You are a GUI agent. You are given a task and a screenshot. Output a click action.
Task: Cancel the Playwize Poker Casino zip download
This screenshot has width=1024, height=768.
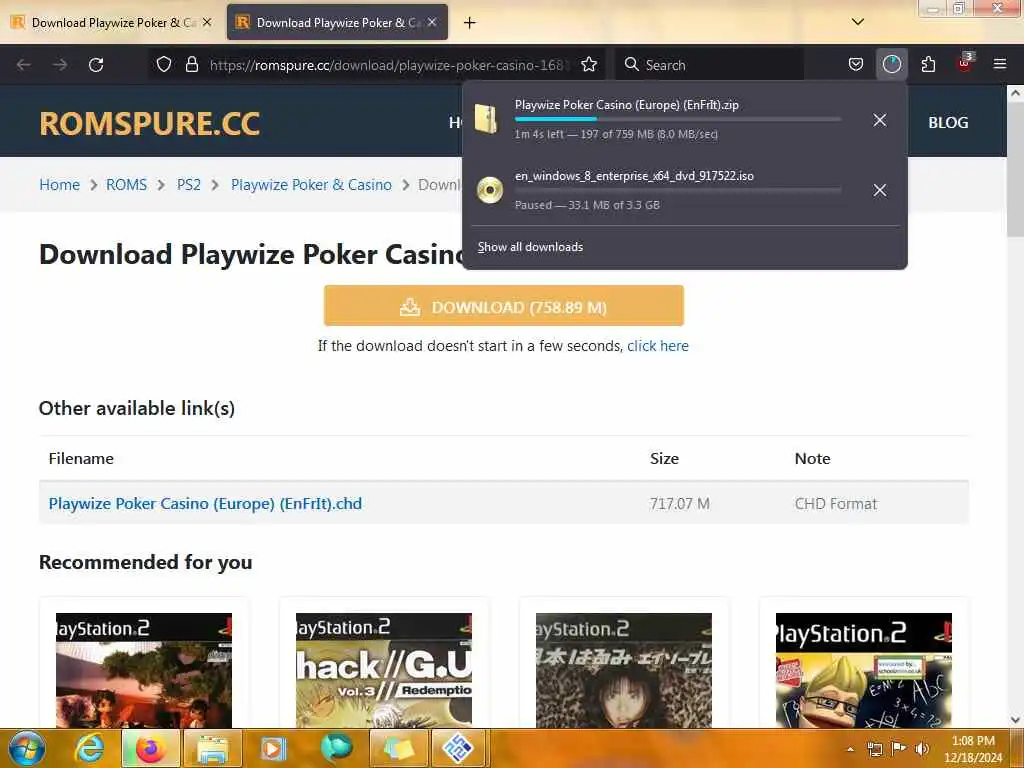(880, 120)
